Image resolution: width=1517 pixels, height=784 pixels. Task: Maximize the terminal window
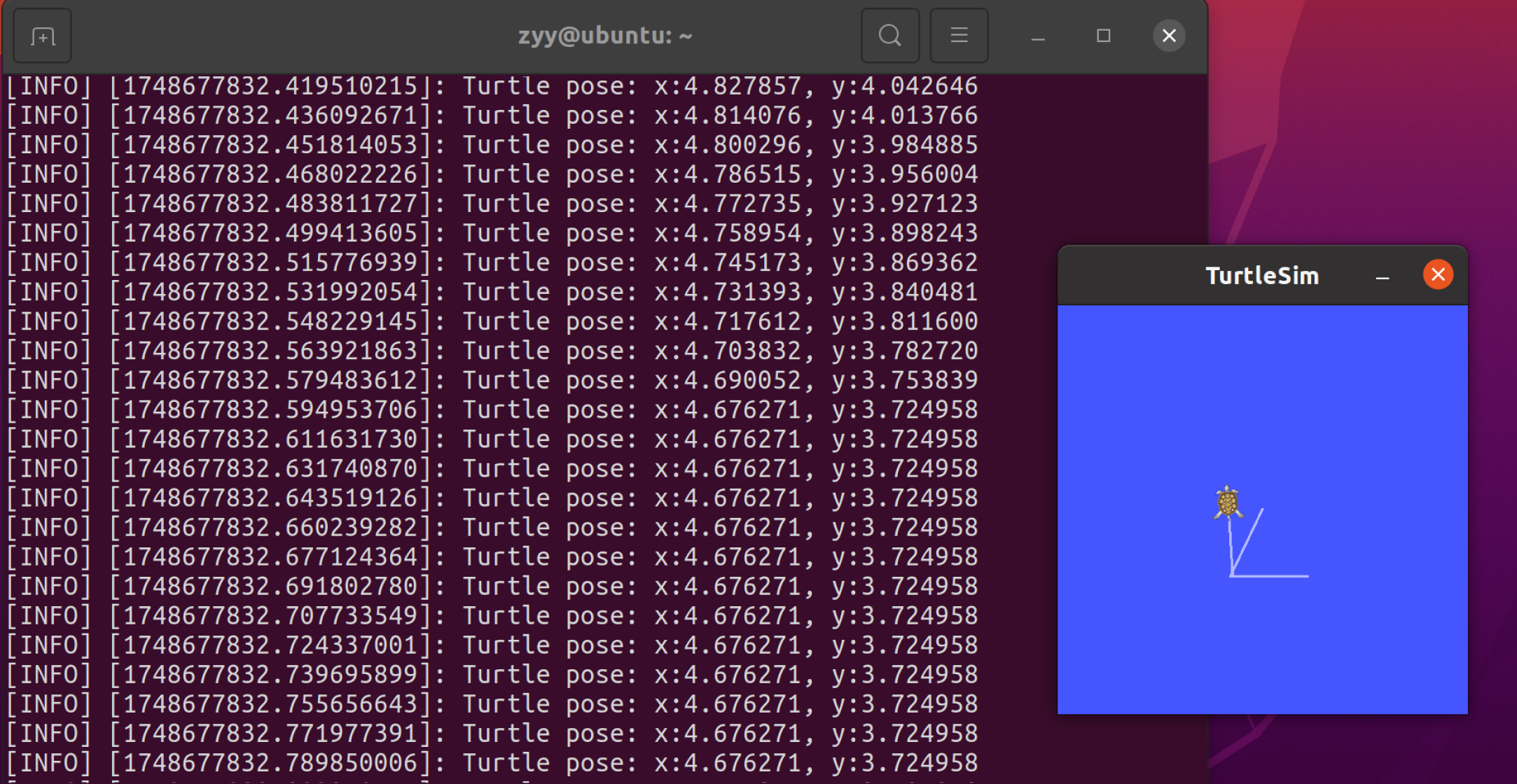click(1103, 36)
